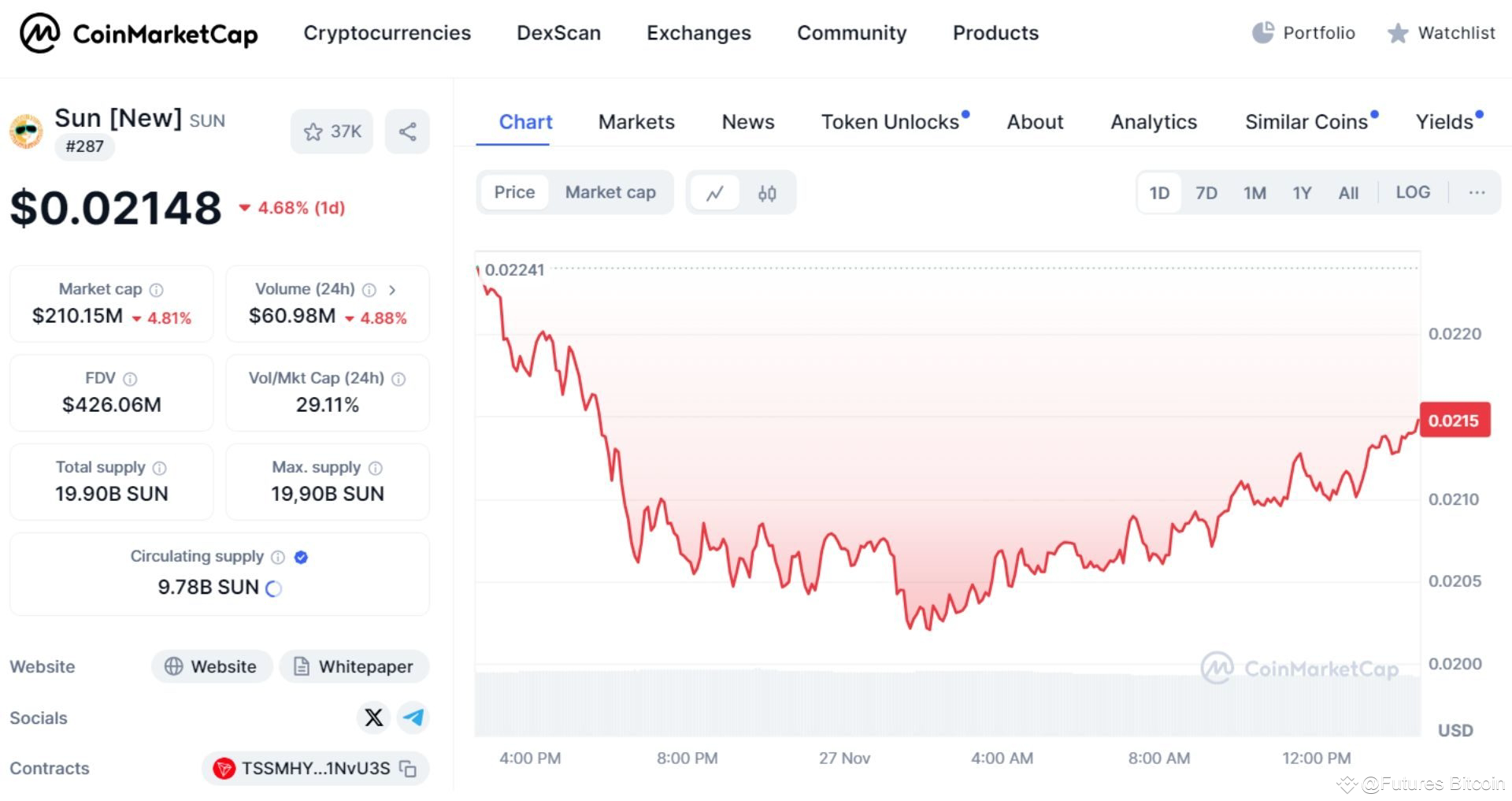Click the volume bars area below chart
The height and width of the screenshot is (801, 1512).
(x=947, y=703)
